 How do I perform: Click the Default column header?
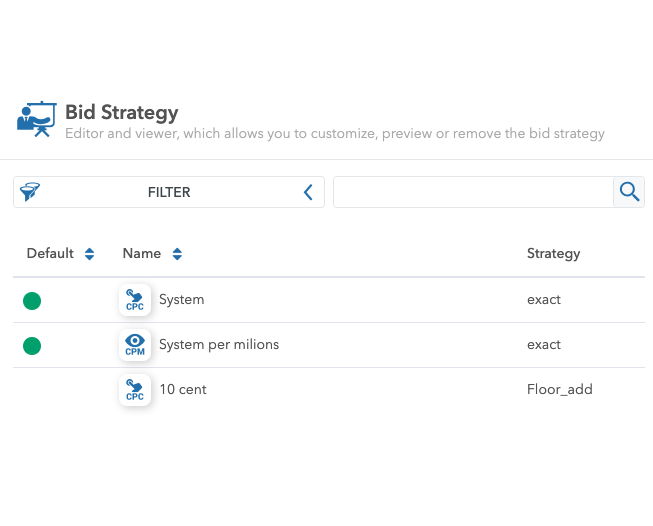tap(50, 253)
